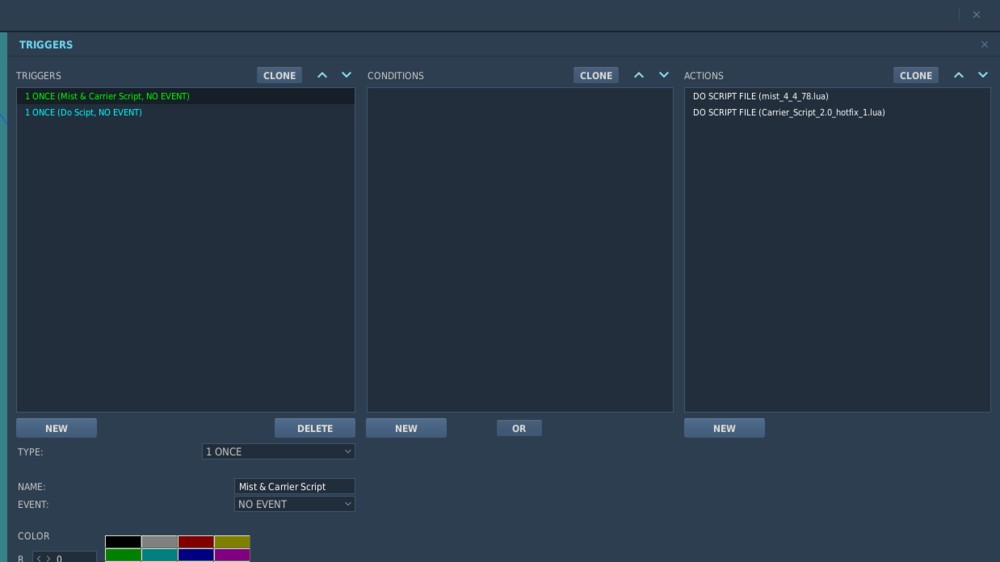The width and height of the screenshot is (1000, 562).
Task: Delete the selected trigger
Action: pyautogui.click(x=314, y=428)
